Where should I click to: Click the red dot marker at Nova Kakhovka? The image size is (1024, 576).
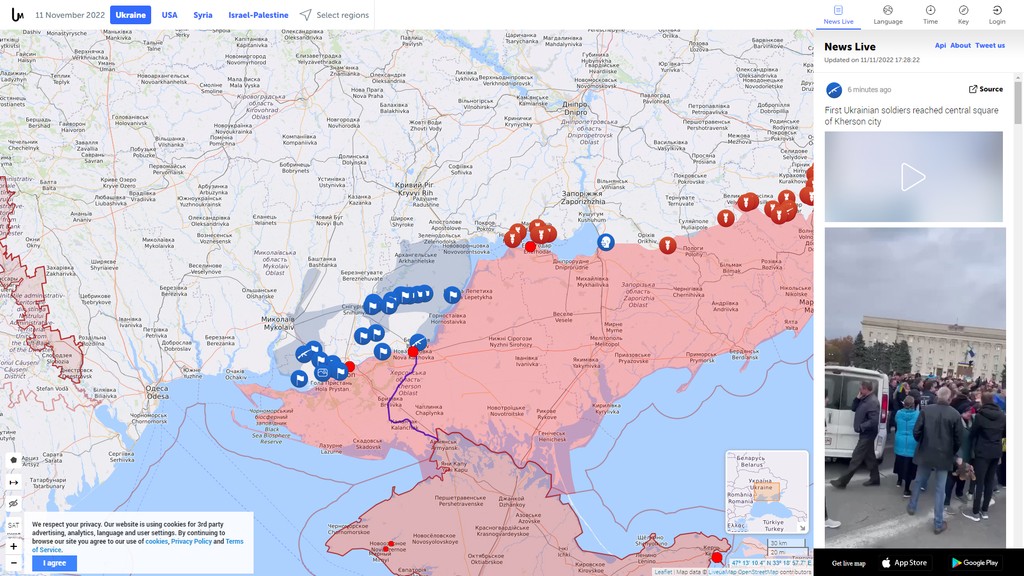413,352
